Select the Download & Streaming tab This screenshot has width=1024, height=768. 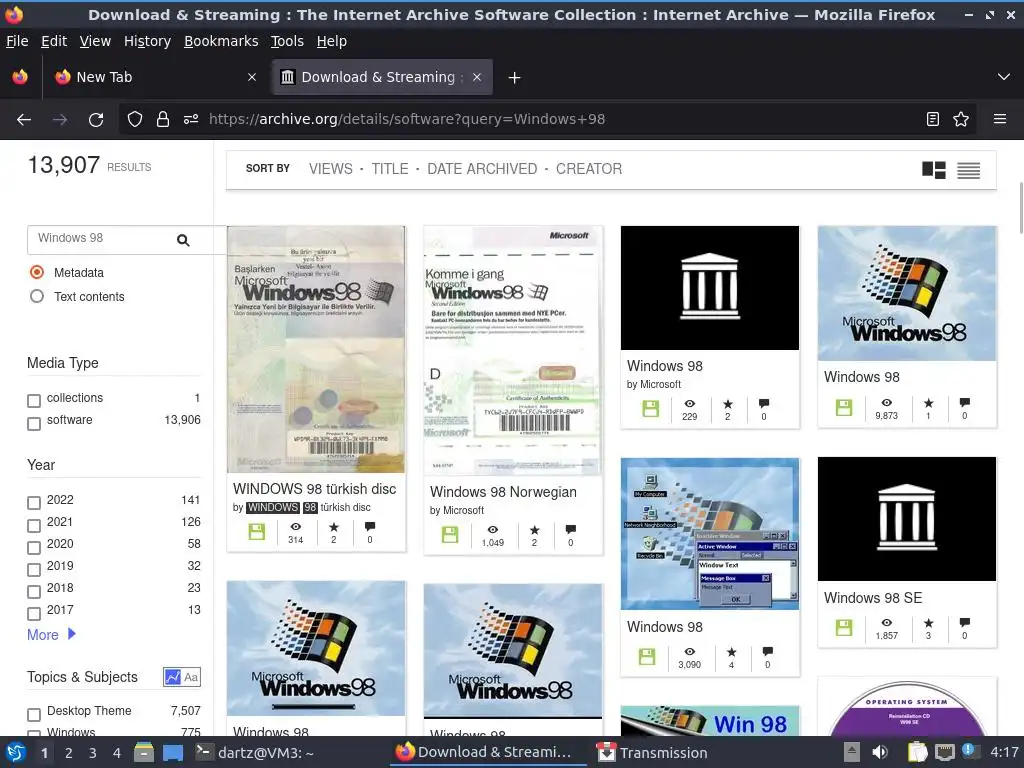coord(382,77)
